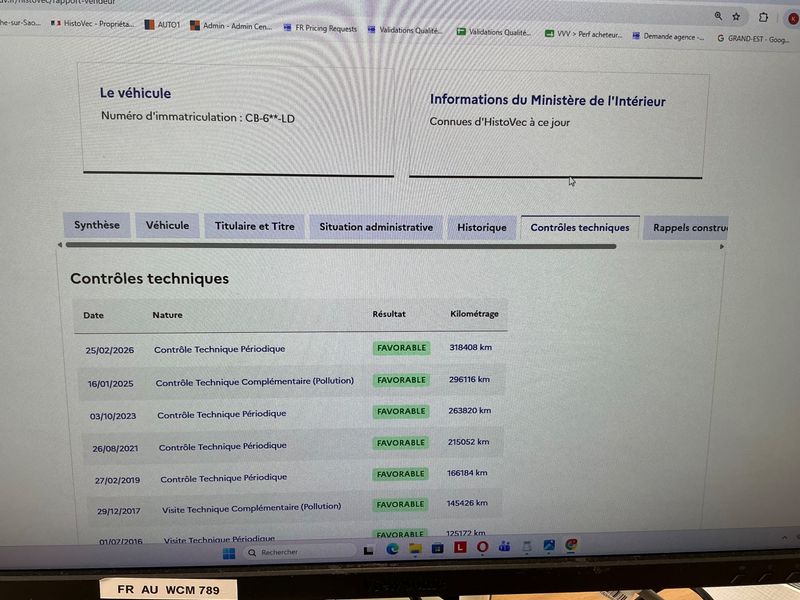Select the date 26/08/2021
800x600 pixels.
[115, 448]
